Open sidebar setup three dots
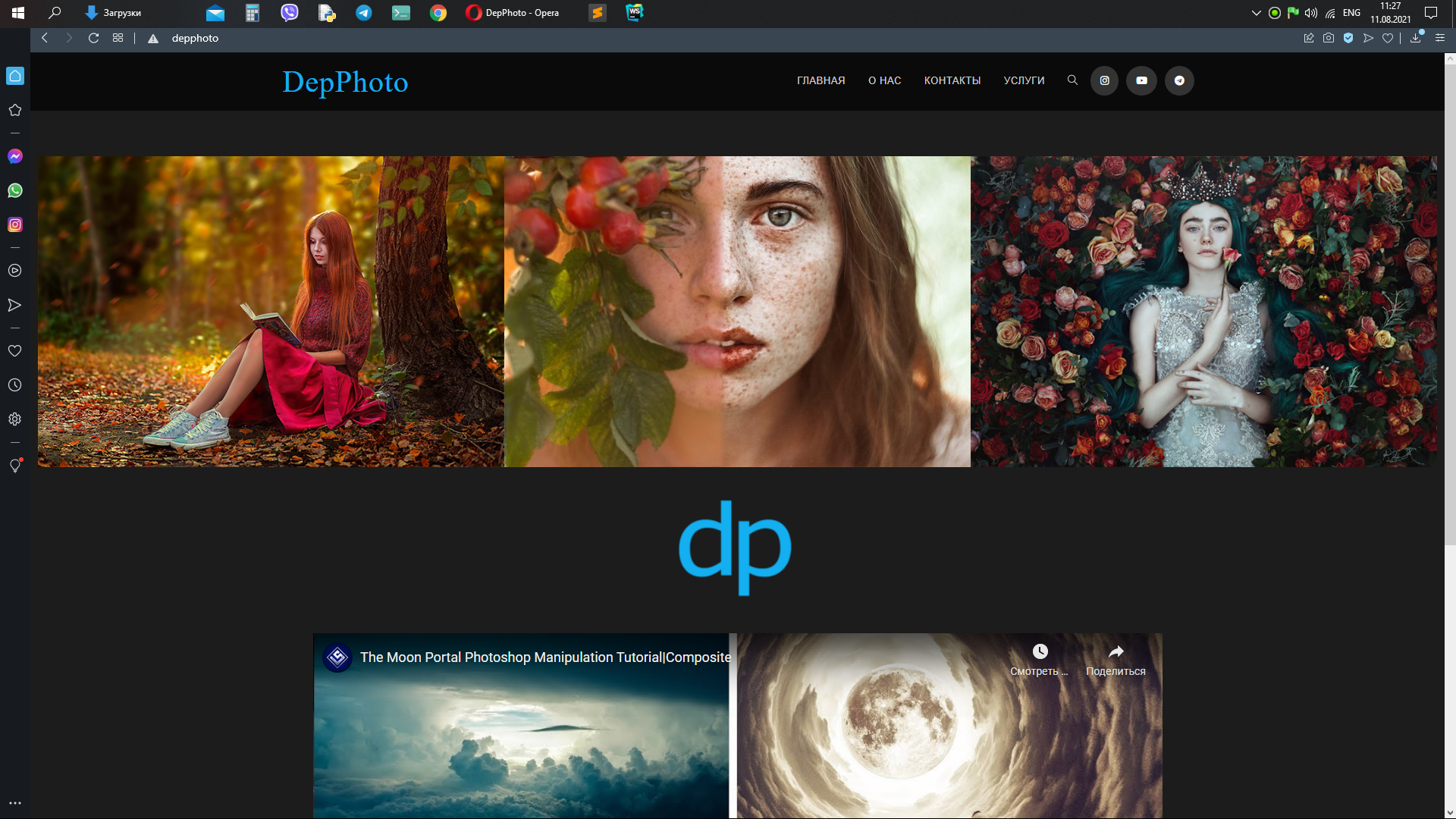 coord(15,803)
